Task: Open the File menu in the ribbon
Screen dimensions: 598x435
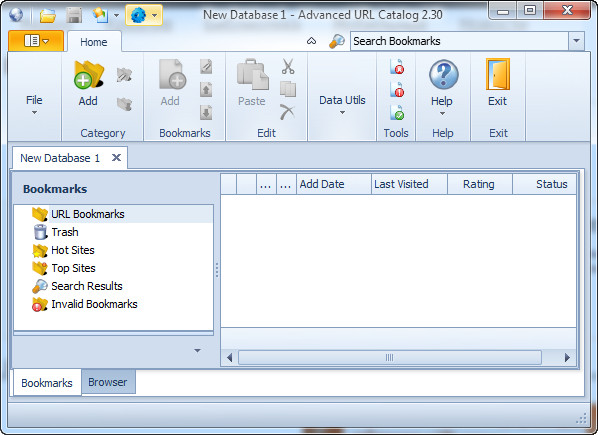Action: pos(34,104)
